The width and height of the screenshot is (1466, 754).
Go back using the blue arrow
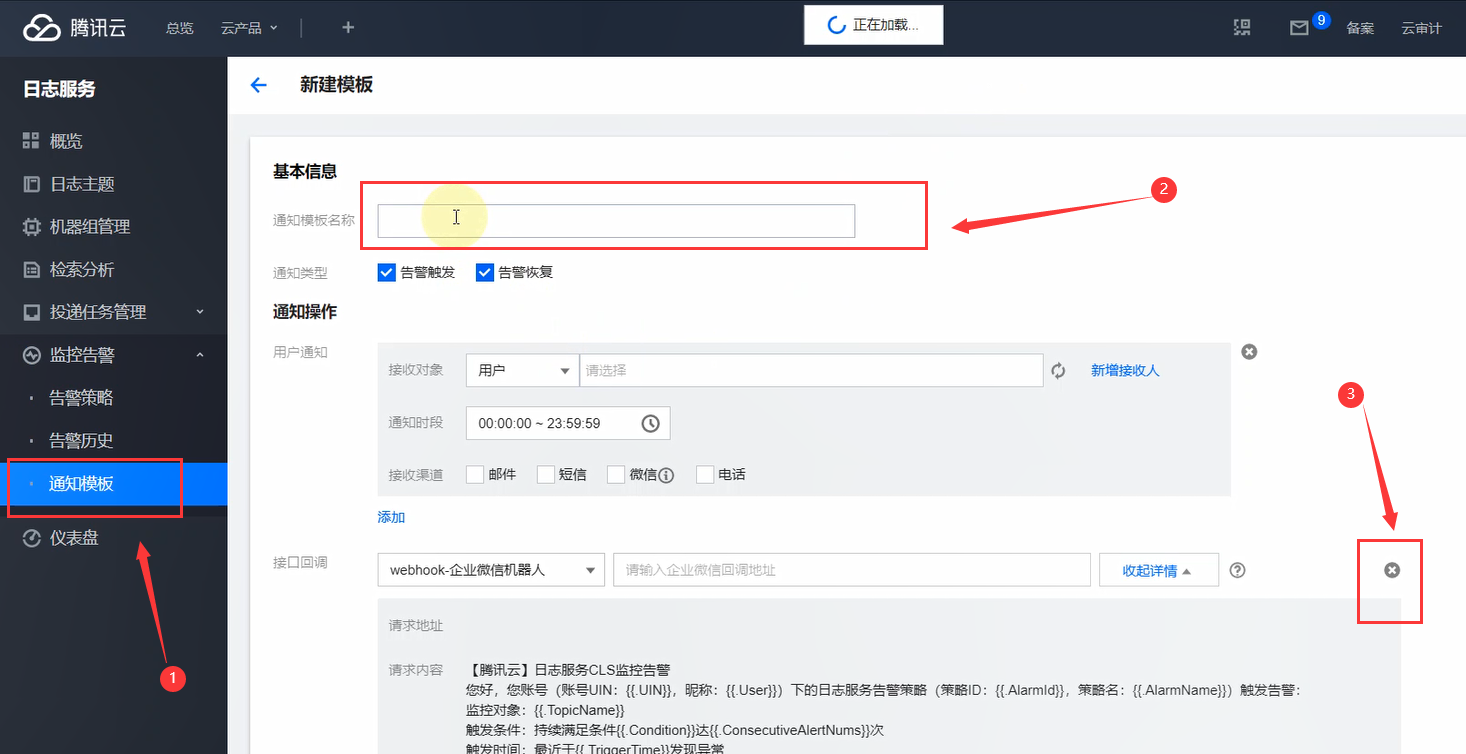258,85
